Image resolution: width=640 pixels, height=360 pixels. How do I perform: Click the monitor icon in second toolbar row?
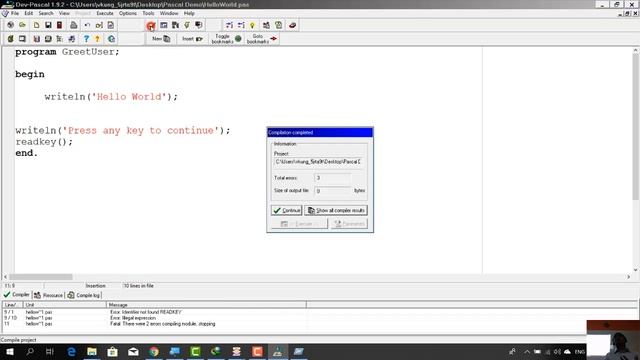click(x=22, y=39)
